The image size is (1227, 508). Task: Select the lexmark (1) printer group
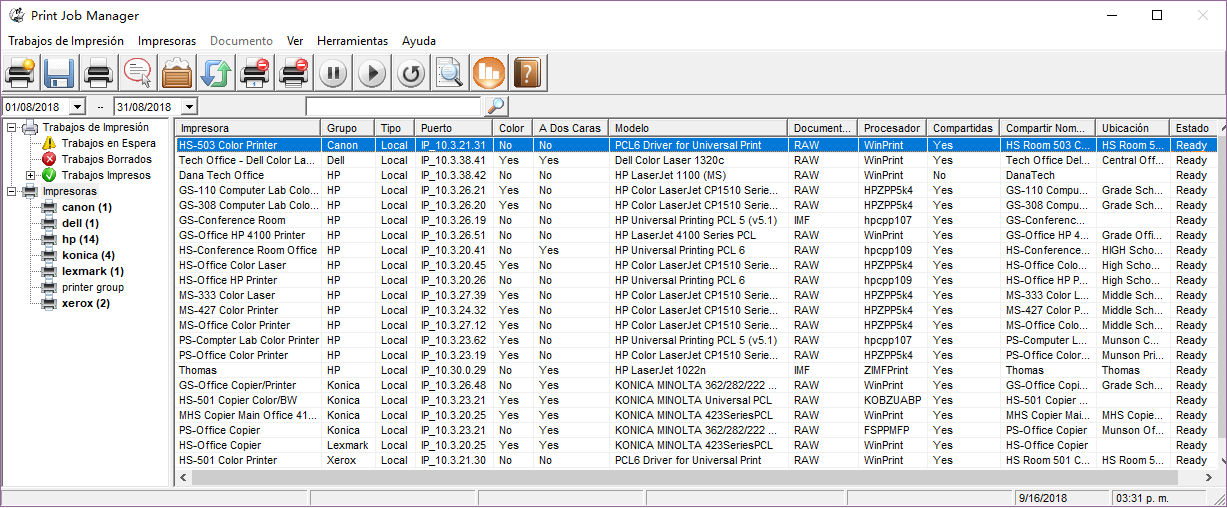(x=92, y=271)
